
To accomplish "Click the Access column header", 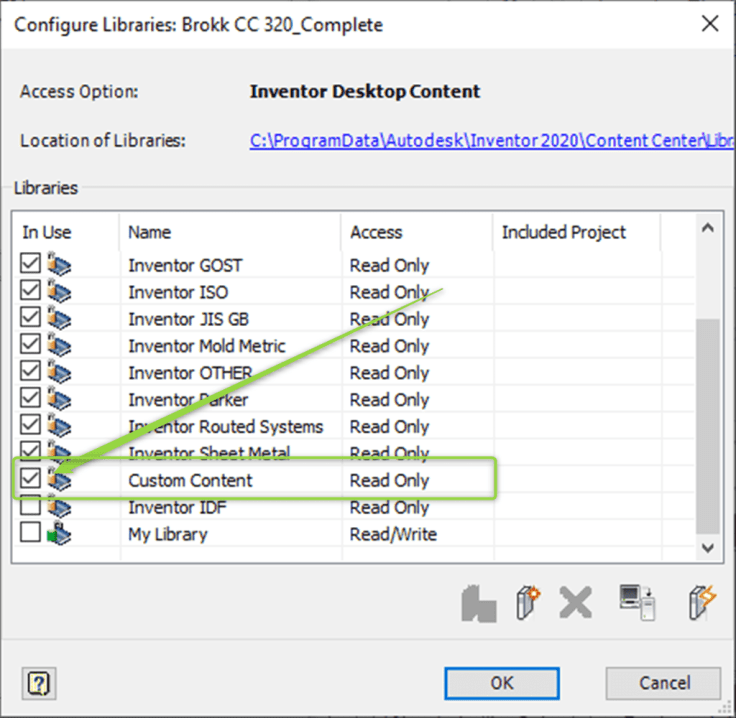I will click(x=417, y=232).
